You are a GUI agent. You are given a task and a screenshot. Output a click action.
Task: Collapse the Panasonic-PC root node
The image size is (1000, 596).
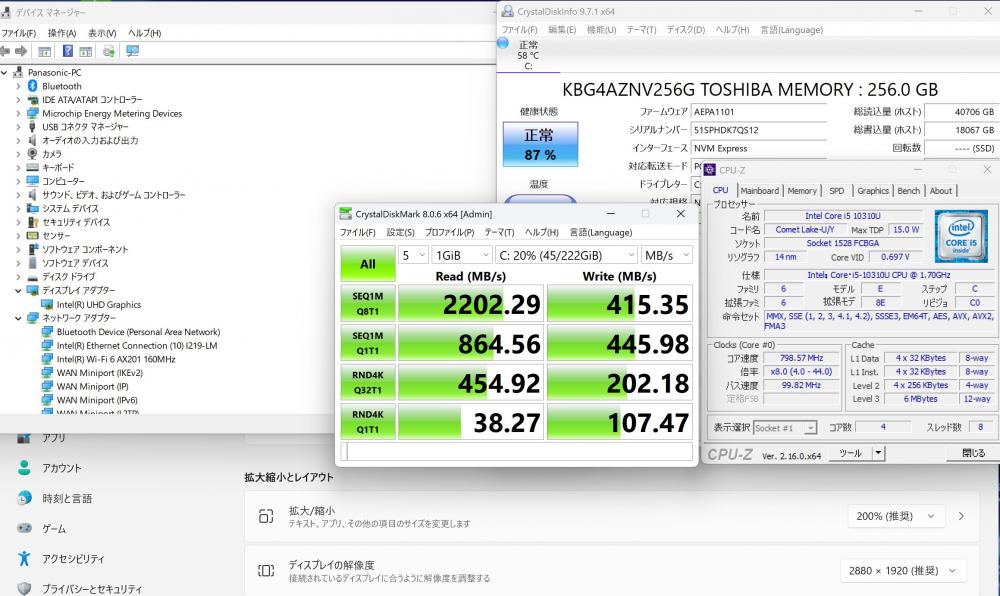click(x=4, y=73)
